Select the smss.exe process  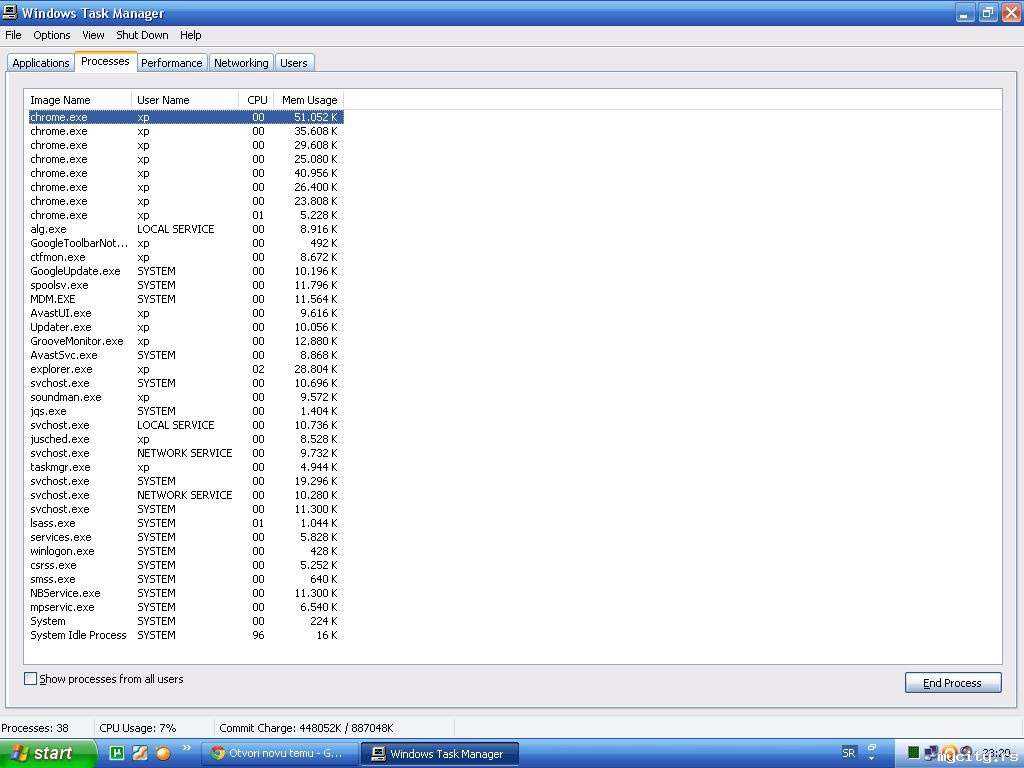coord(185,579)
